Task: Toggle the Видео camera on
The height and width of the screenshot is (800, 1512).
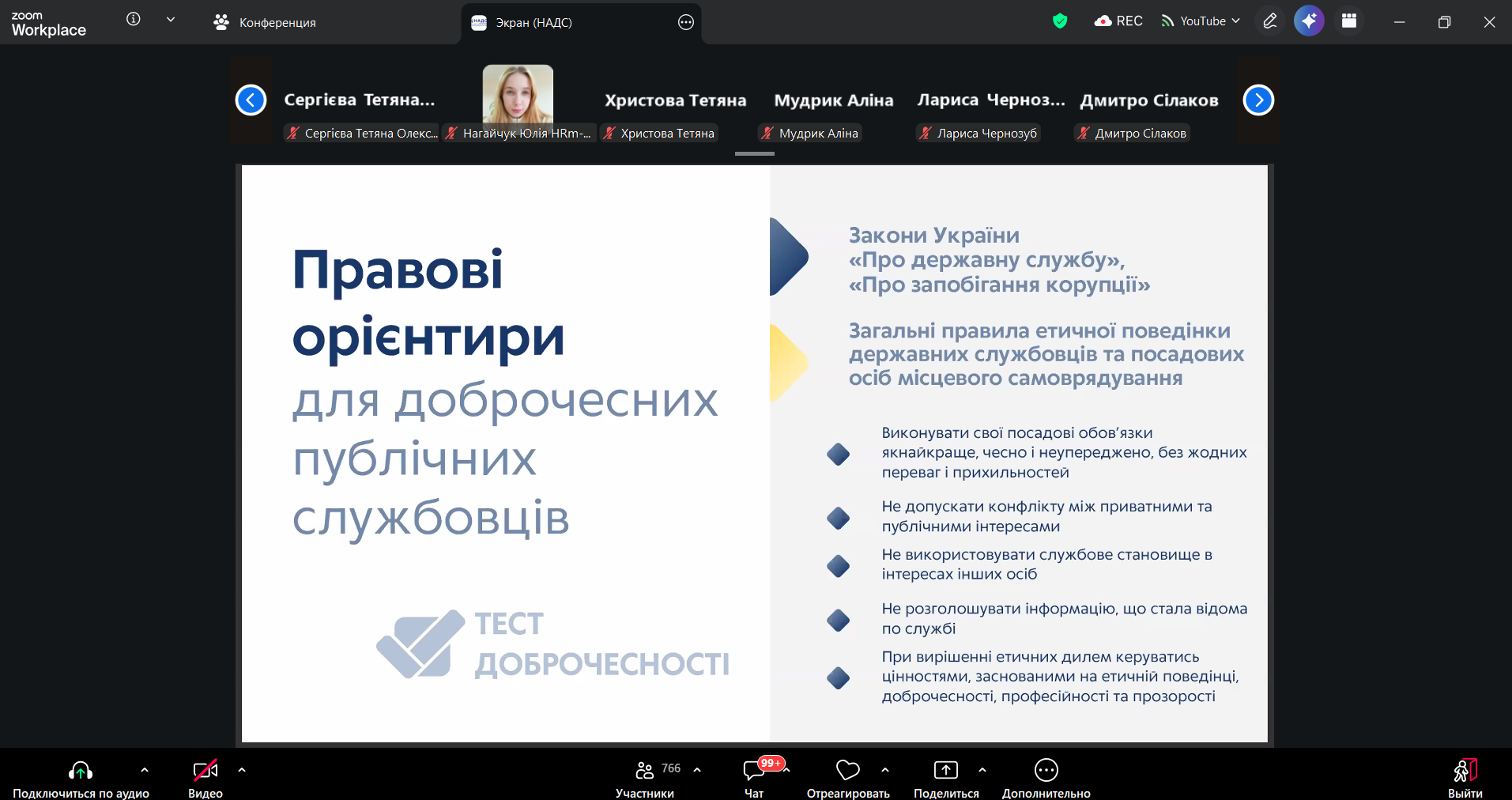Action: [x=205, y=779]
